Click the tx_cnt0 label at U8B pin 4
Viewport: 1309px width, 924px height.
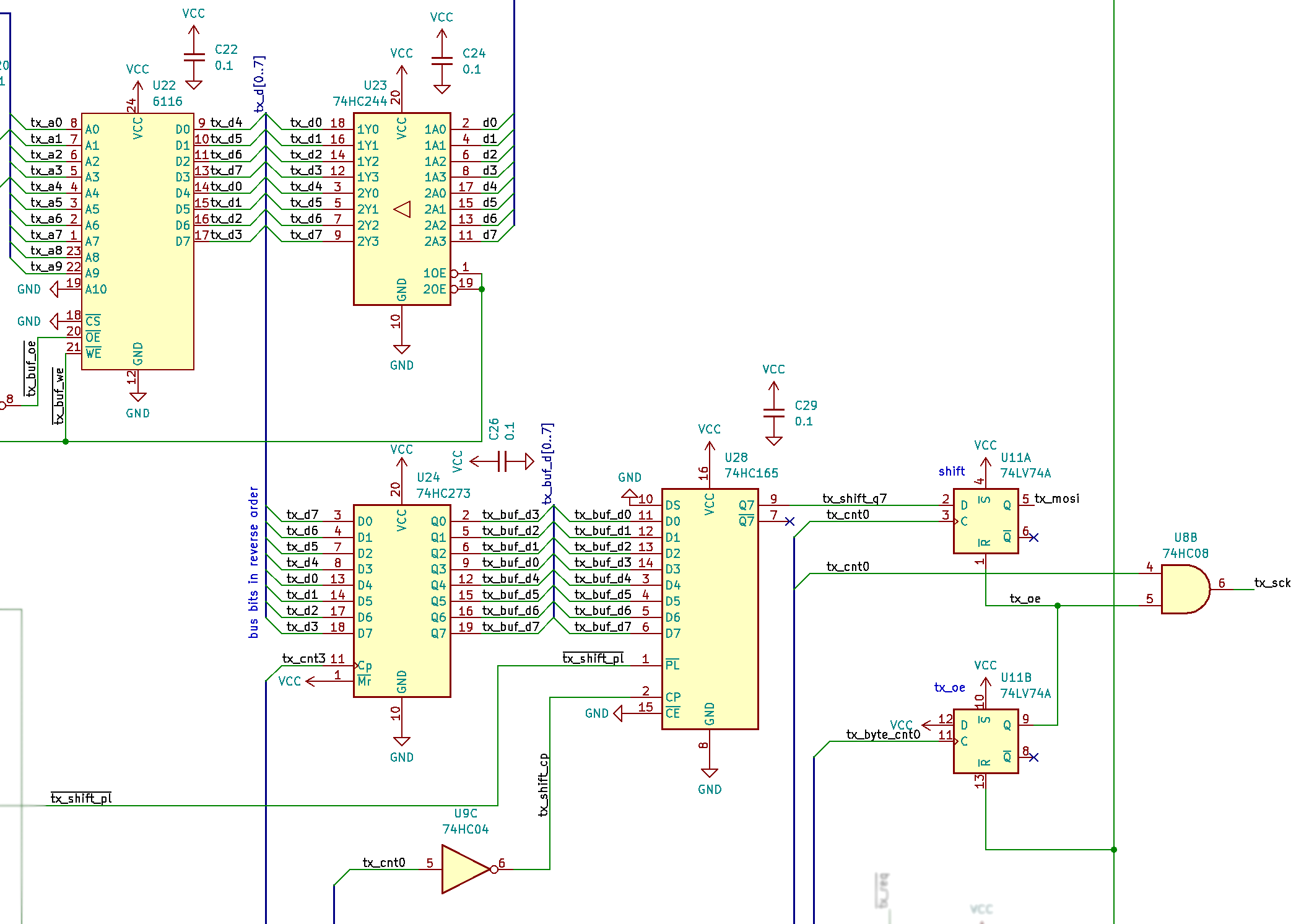click(848, 567)
